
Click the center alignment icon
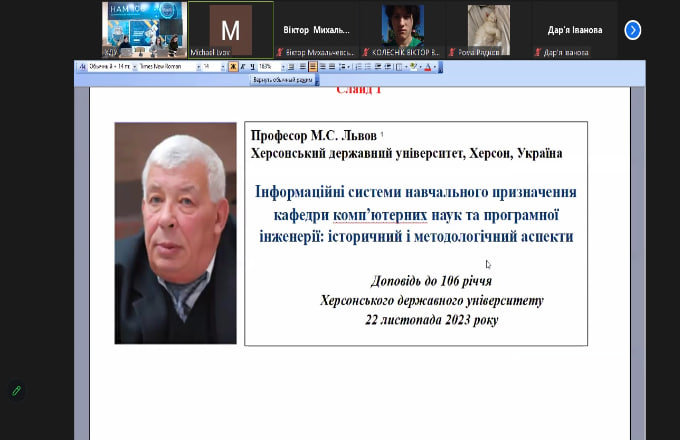(313, 67)
